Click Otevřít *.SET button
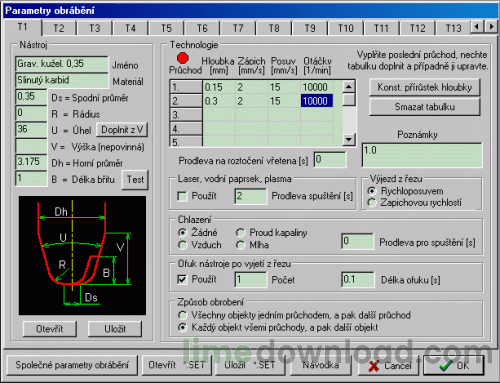 click(x=177, y=365)
